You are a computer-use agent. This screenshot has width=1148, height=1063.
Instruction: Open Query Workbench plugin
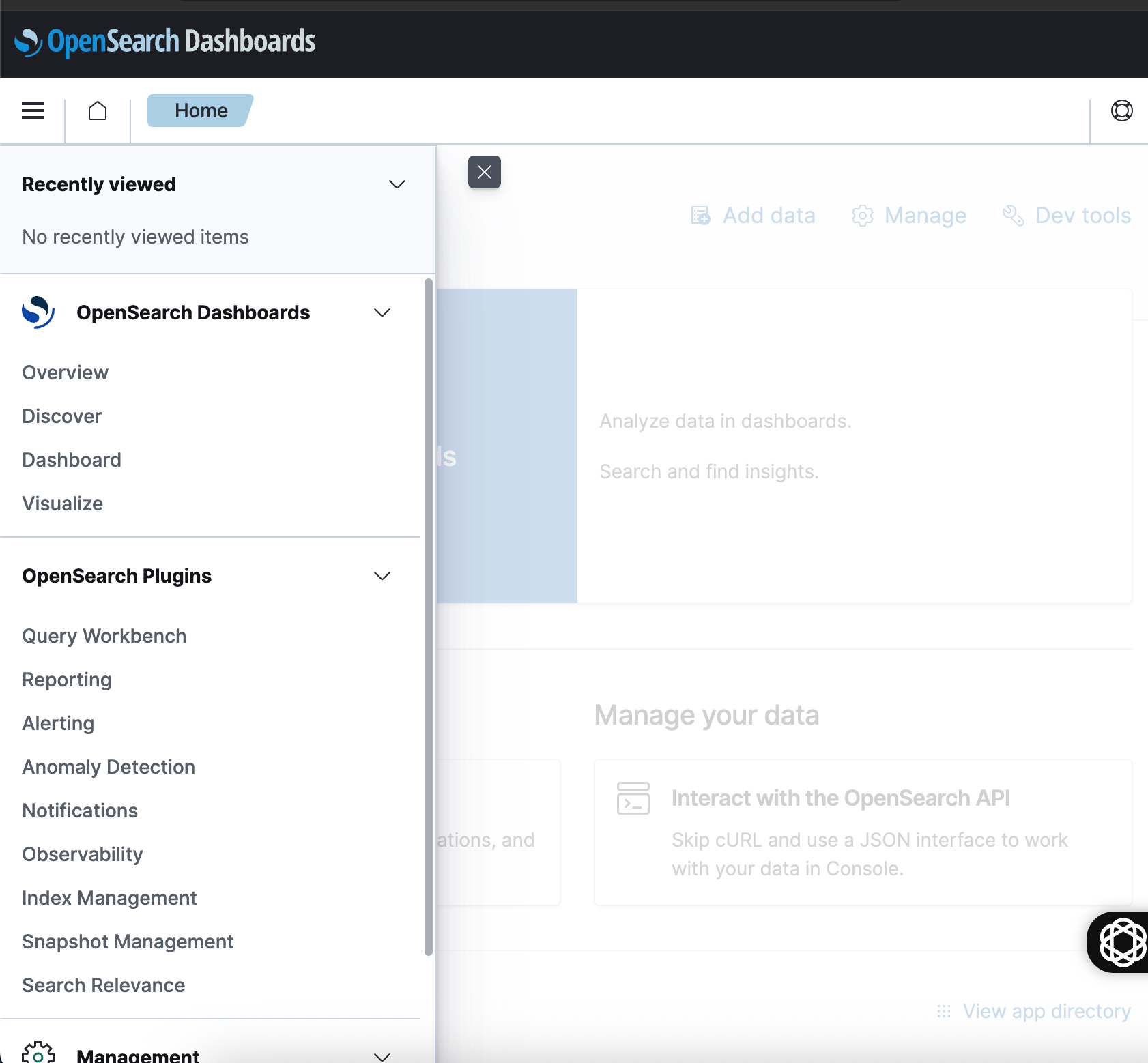(x=104, y=636)
